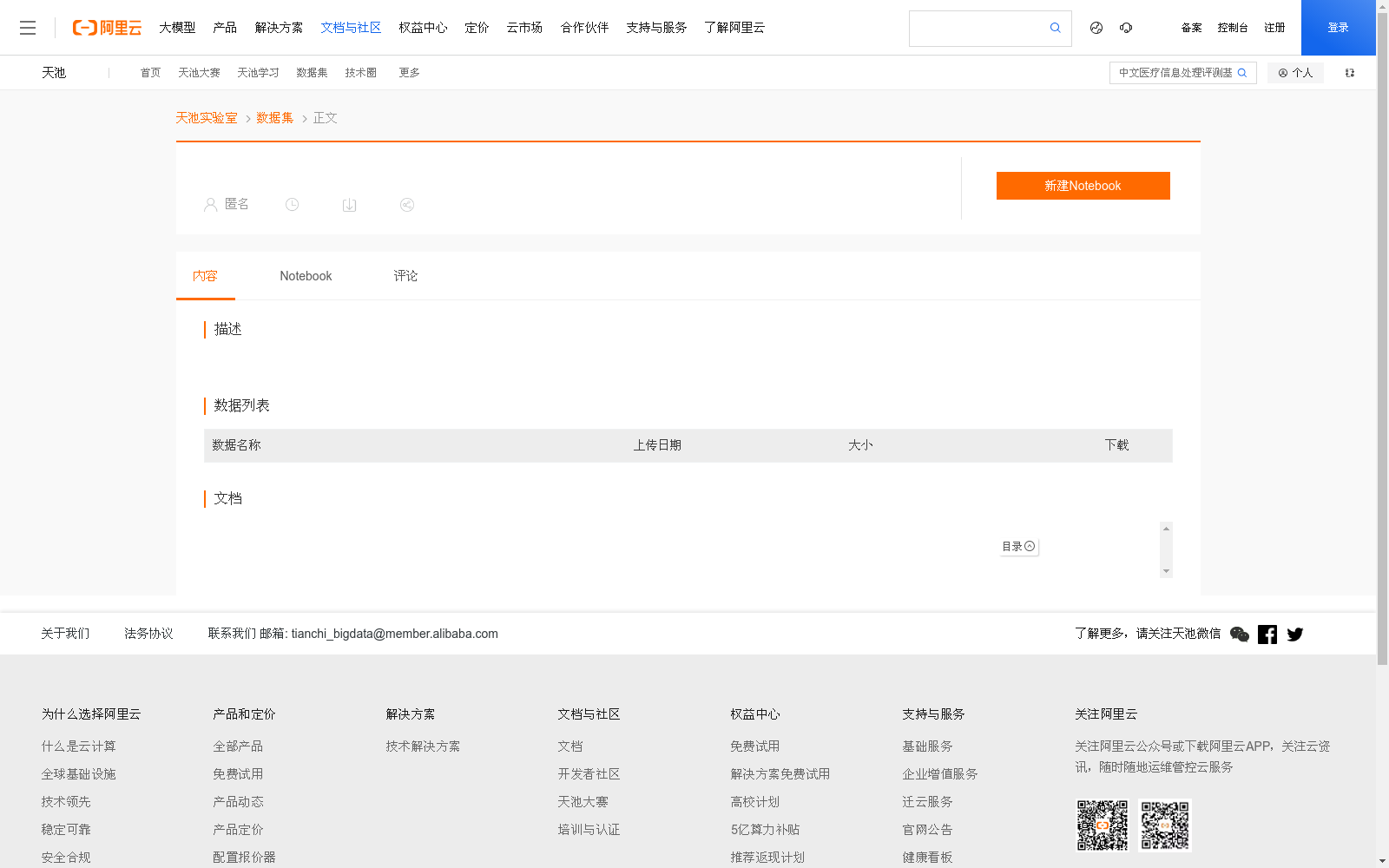Select the 大模型 top nav item
The image size is (1389, 868).
pyautogui.click(x=177, y=28)
